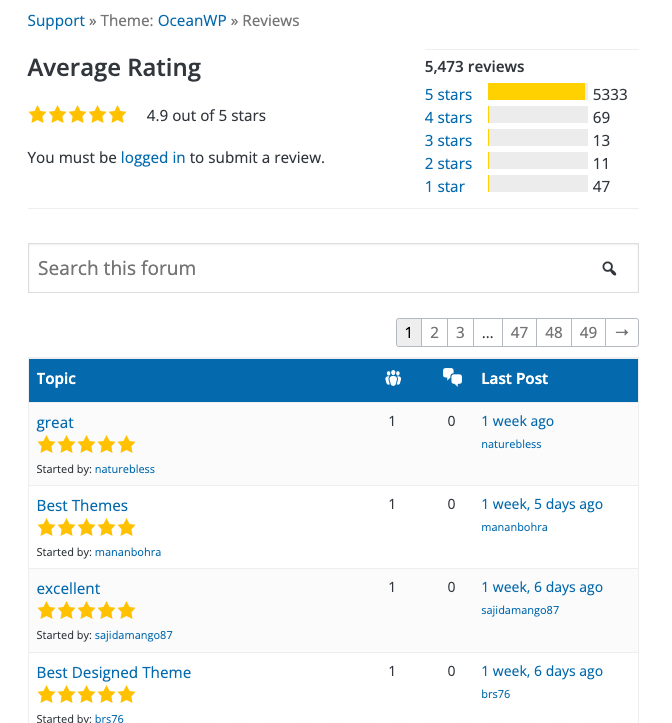This screenshot has height=723, width=672.
Task: Open the Support breadcrumb link
Action: (56, 20)
